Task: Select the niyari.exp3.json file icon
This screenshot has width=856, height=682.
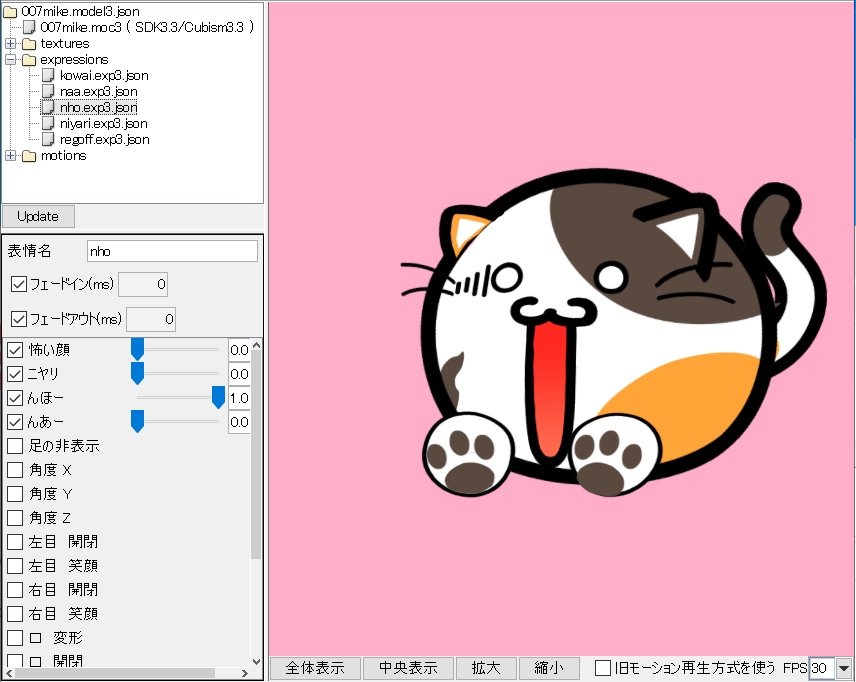Action: tap(48, 123)
